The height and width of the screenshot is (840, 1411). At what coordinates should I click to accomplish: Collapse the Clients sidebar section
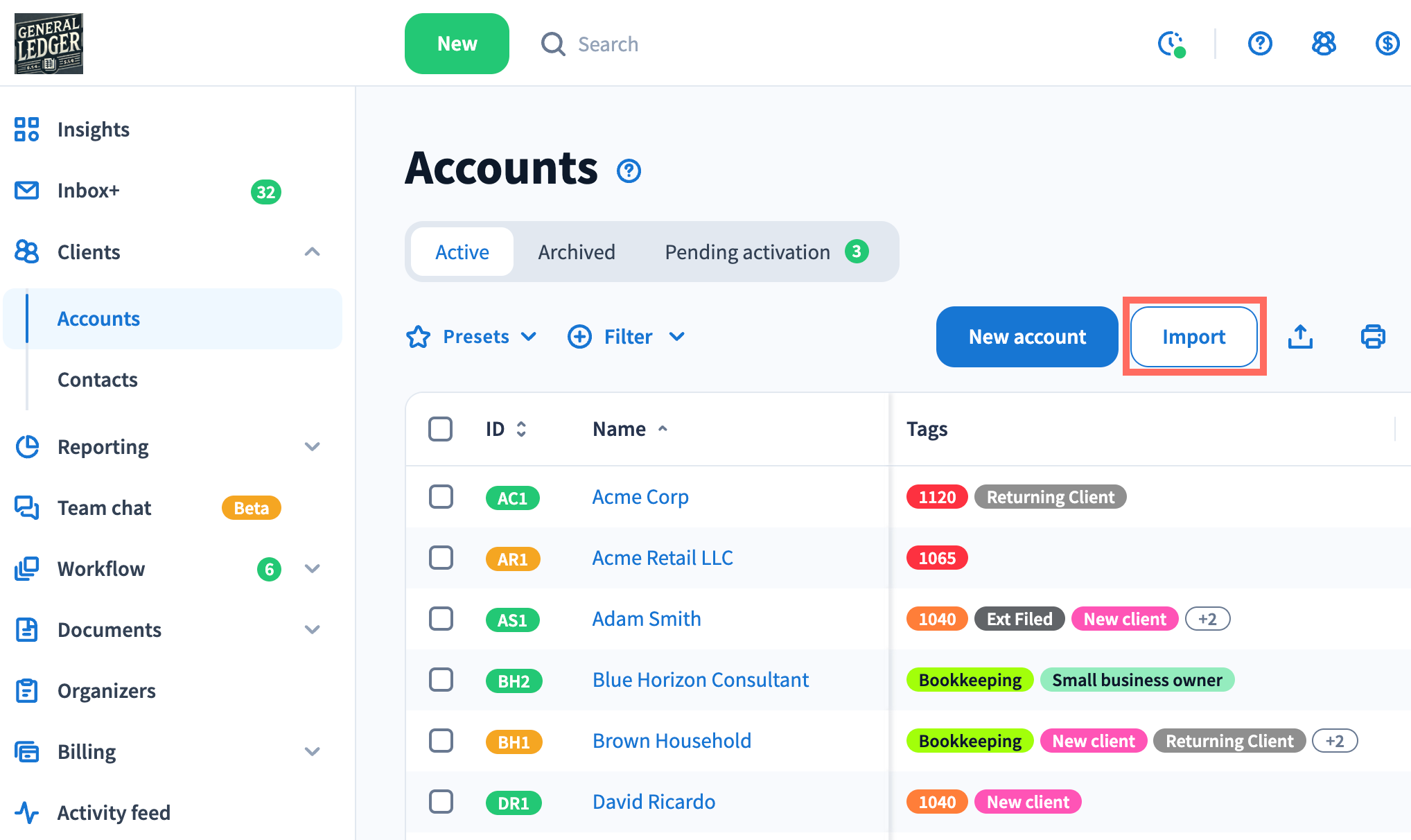click(x=312, y=252)
